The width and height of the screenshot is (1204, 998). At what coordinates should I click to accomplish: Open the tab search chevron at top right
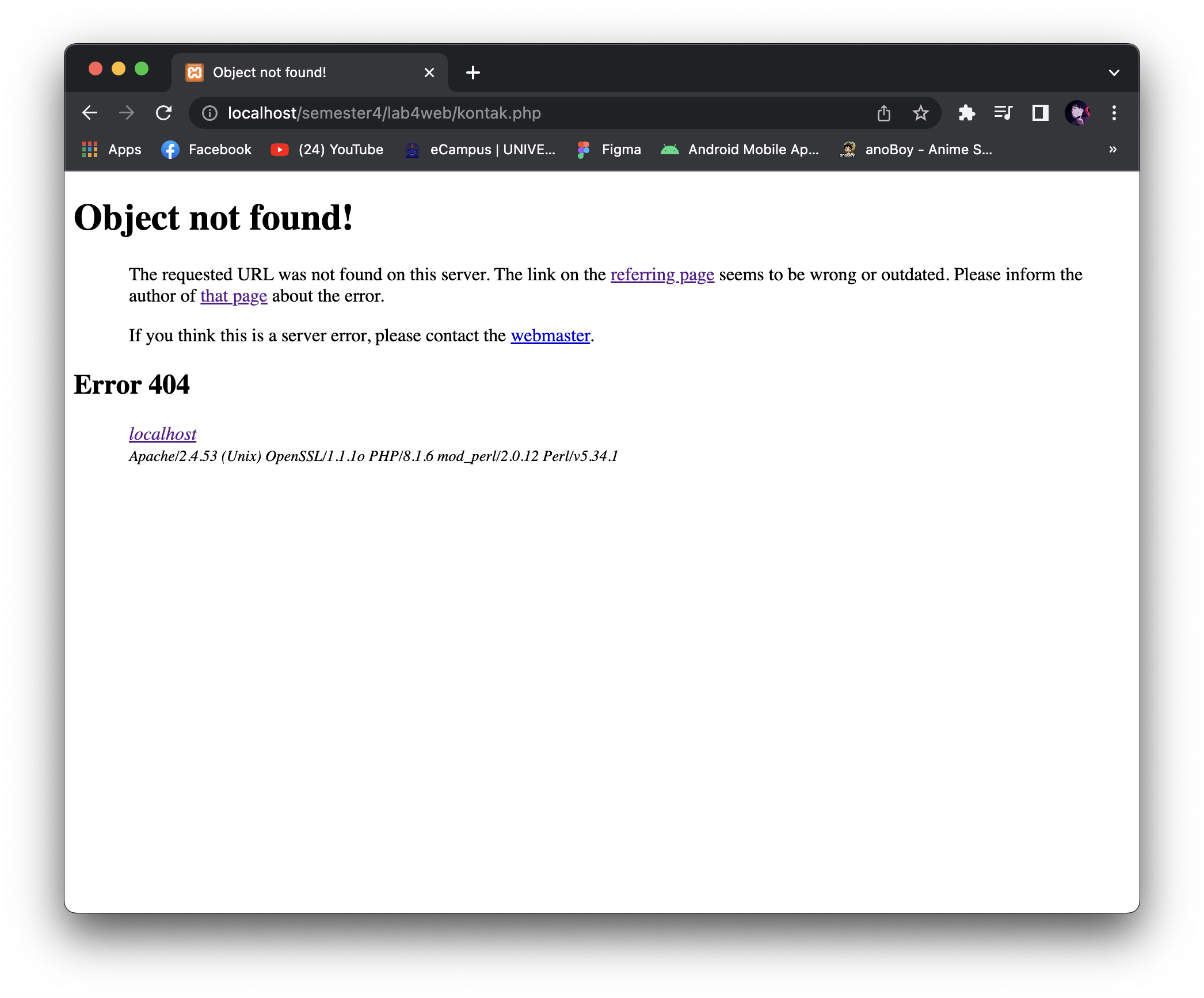coord(1114,72)
